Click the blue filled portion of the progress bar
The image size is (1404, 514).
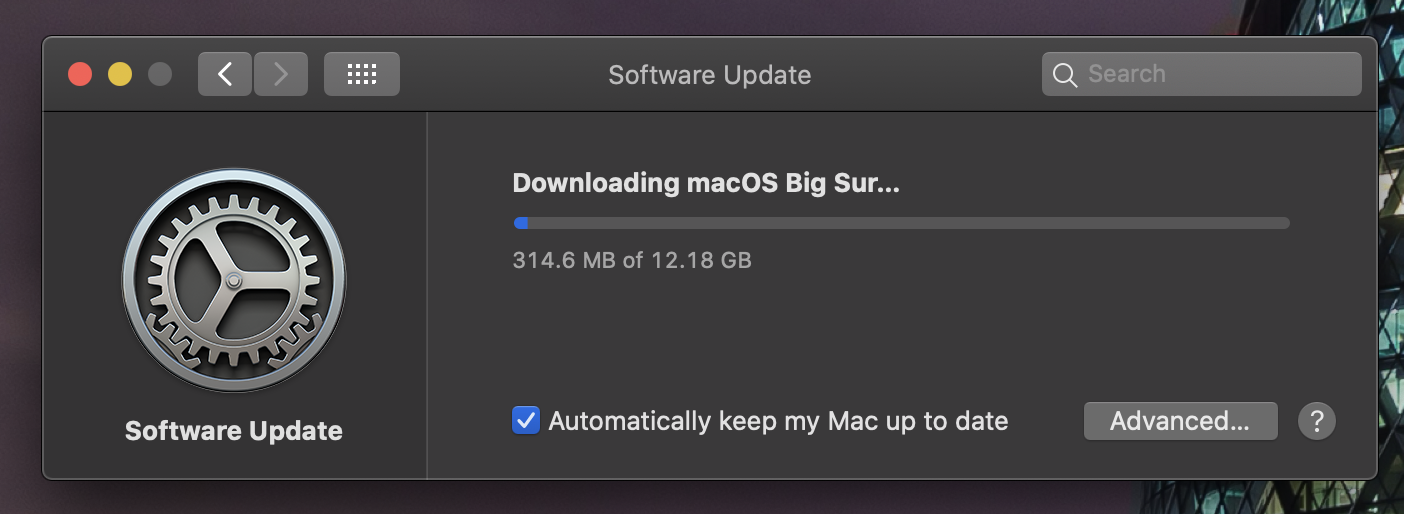pos(521,223)
